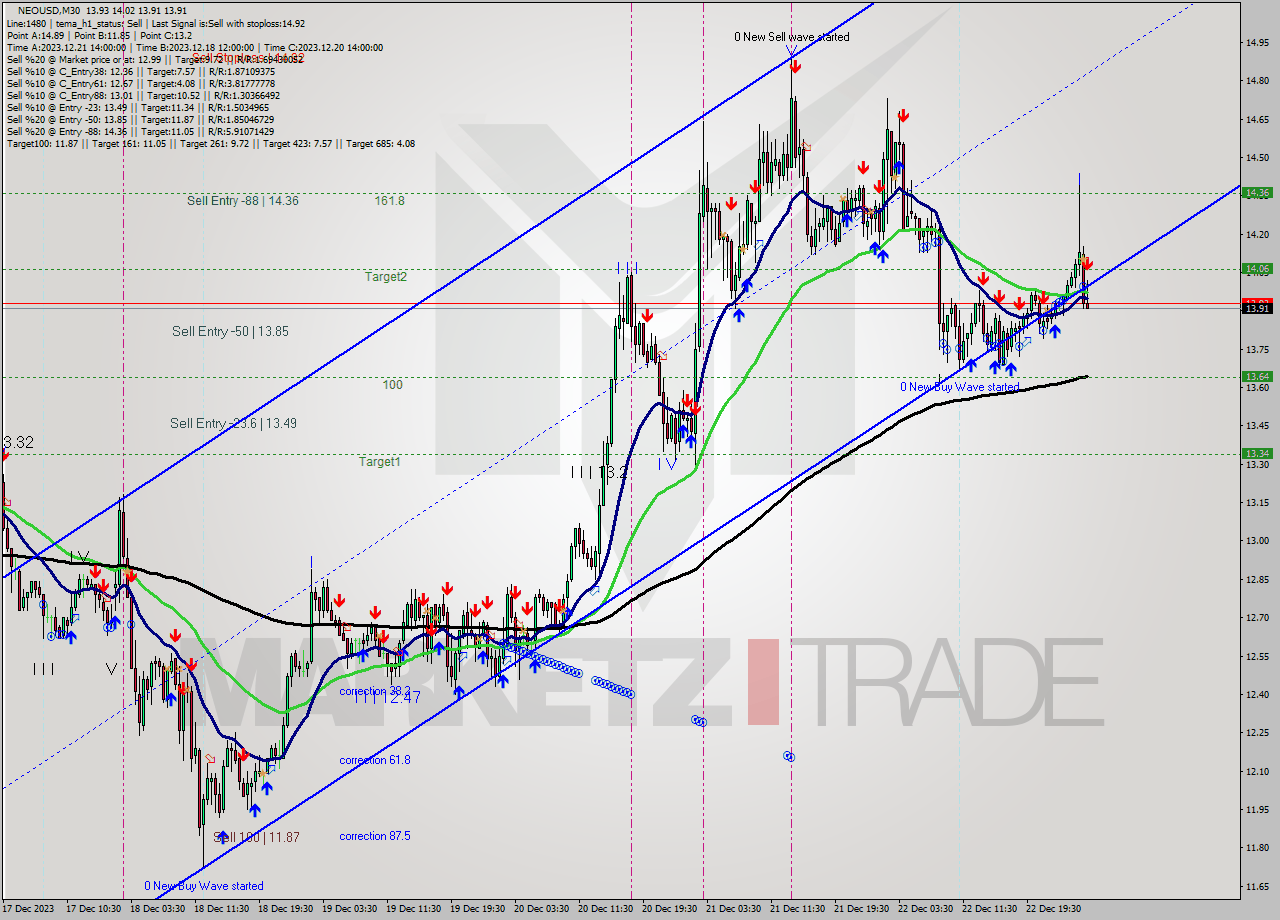Click the green 14.06 price tag

pos(1256,268)
